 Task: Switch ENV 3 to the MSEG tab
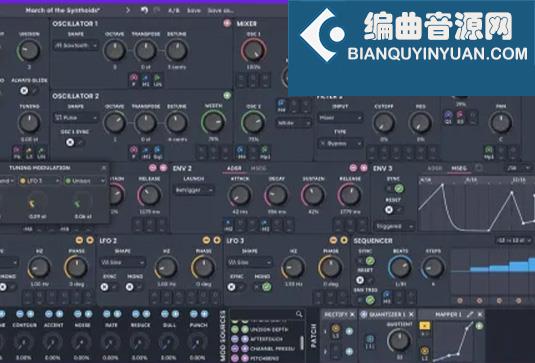coord(459,168)
